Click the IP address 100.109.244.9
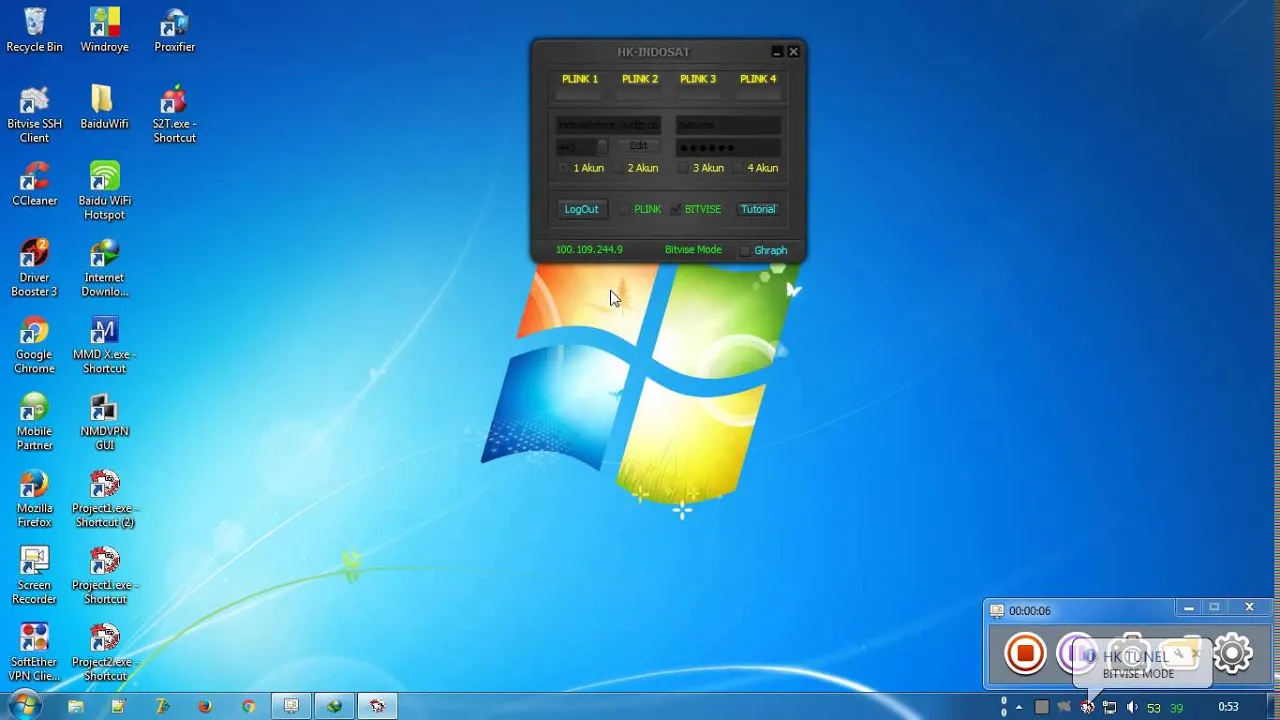Screen dimensions: 1280x720 [x=589, y=250]
